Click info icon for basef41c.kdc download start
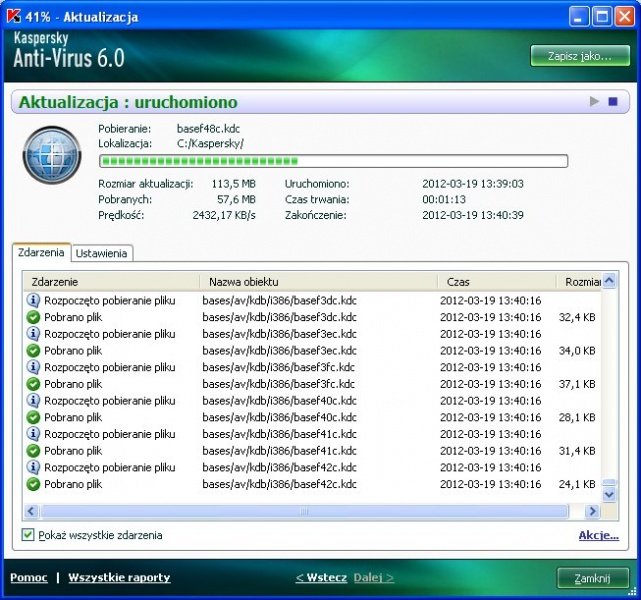This screenshot has height=600, width=641. (33, 434)
